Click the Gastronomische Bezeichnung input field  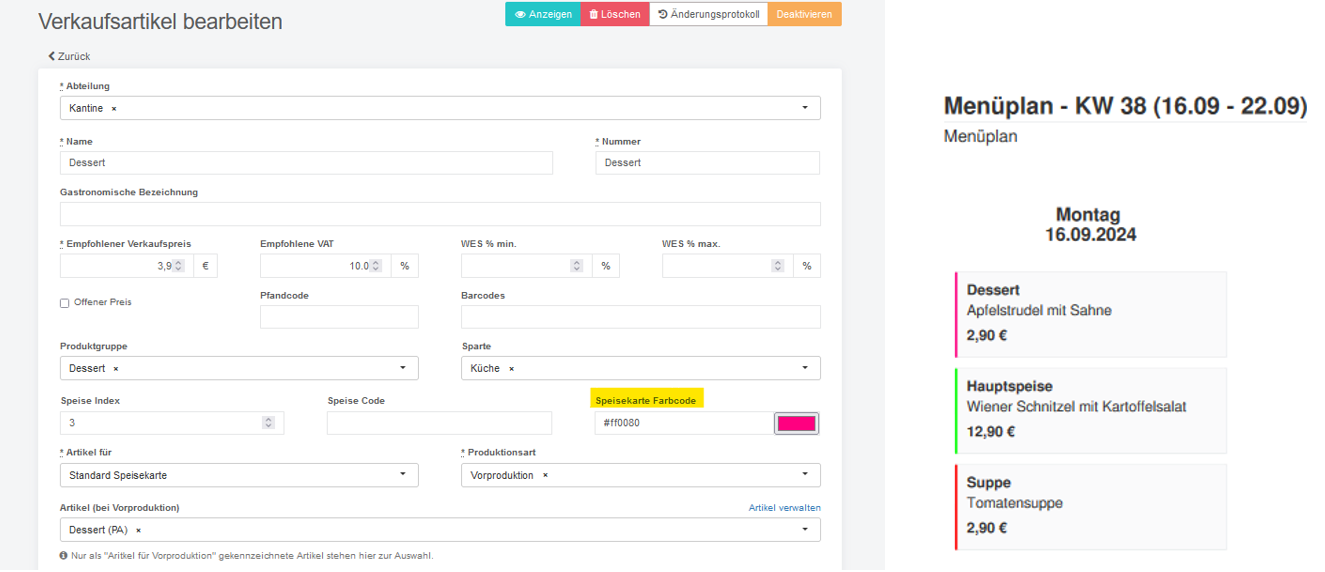tap(440, 214)
